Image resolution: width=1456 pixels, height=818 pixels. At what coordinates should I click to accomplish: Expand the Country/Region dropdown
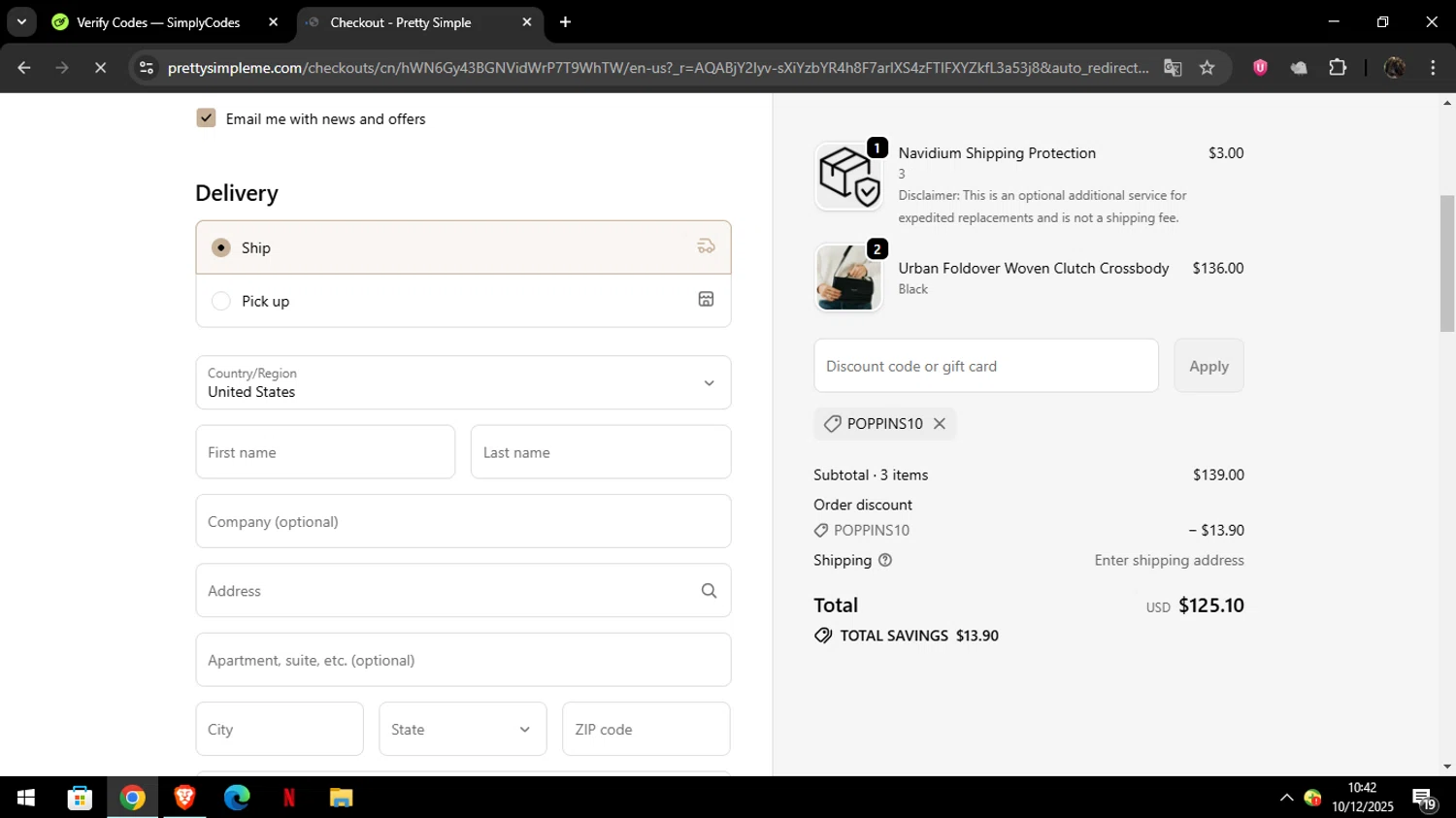coord(463,382)
